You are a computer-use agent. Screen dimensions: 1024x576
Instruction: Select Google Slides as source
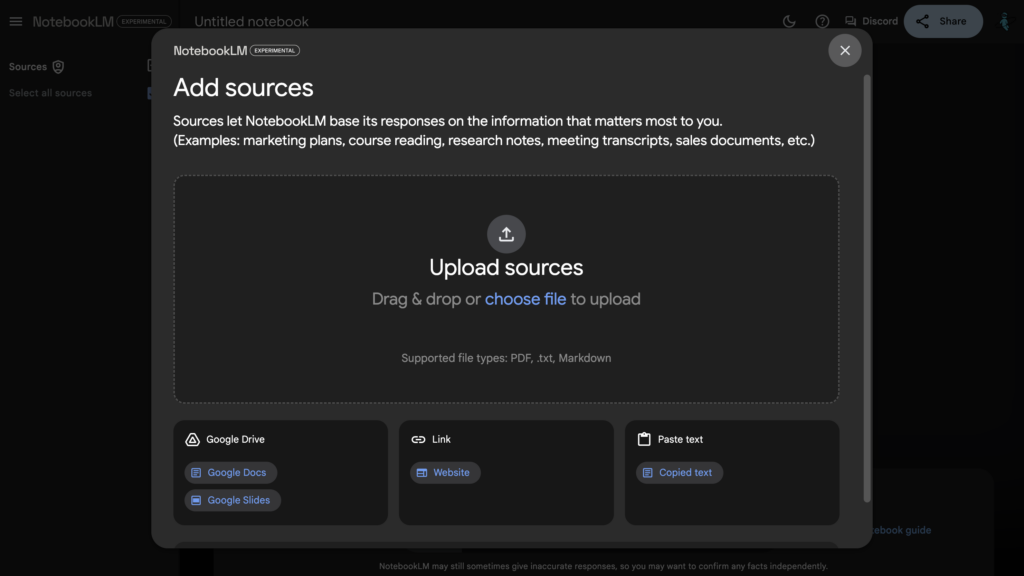232,500
